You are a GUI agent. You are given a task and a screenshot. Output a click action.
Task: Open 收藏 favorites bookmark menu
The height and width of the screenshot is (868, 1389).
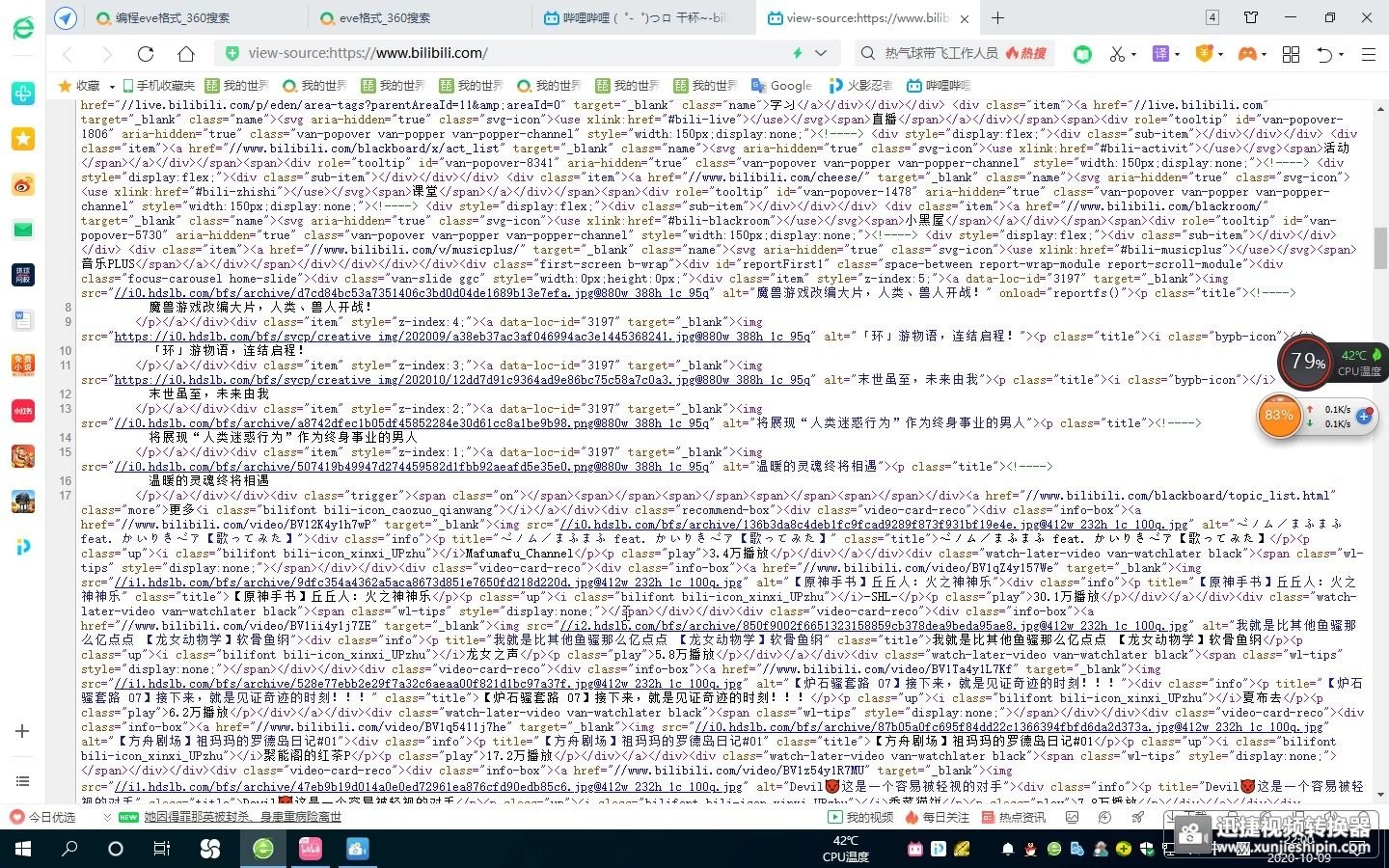click(x=86, y=85)
